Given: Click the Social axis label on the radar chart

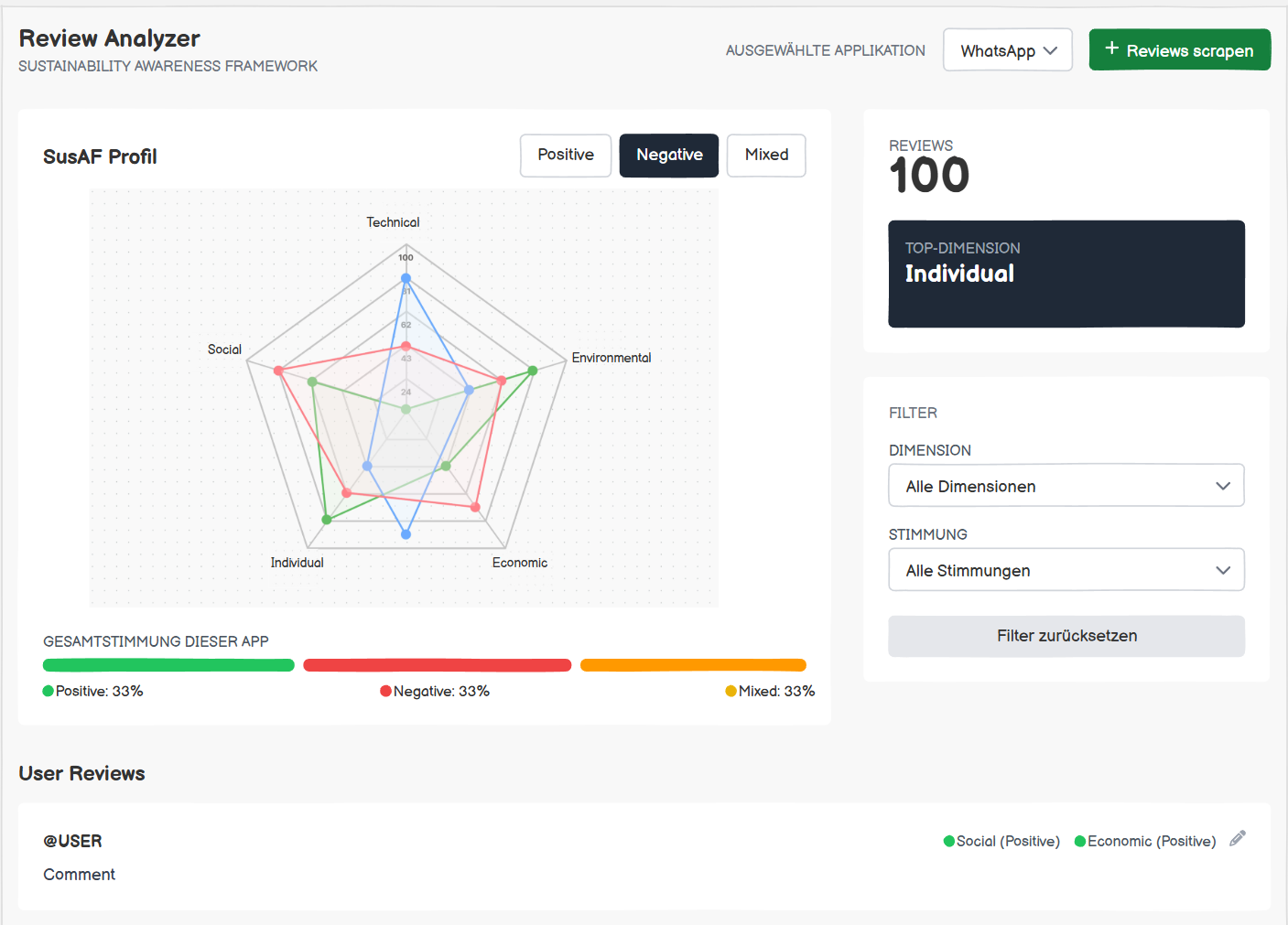Looking at the screenshot, I should point(224,350).
